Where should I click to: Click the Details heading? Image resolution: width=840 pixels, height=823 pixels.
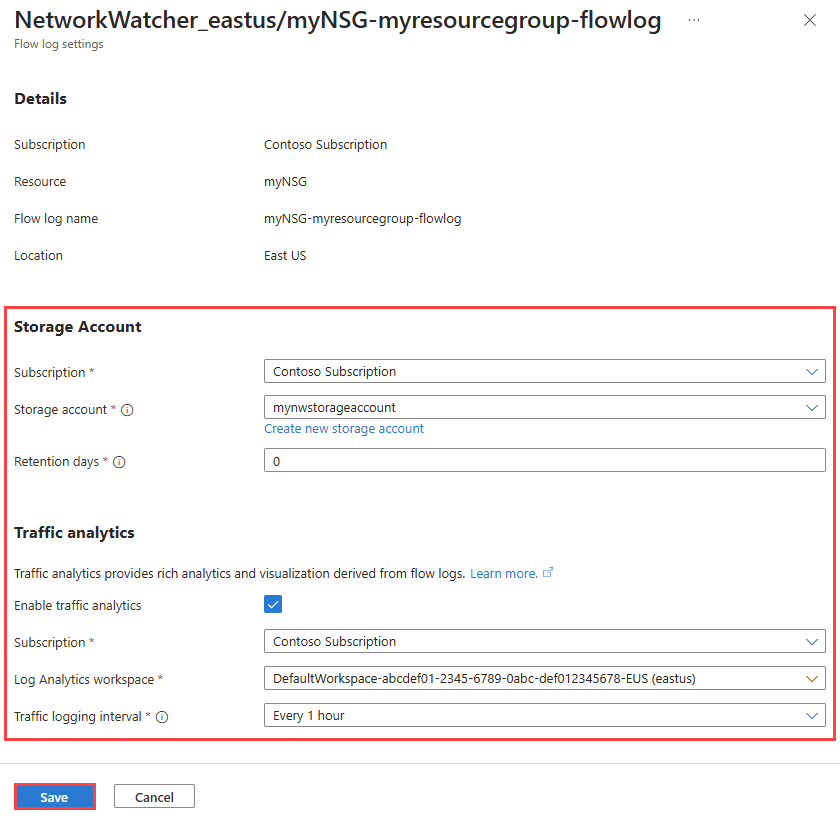click(41, 99)
